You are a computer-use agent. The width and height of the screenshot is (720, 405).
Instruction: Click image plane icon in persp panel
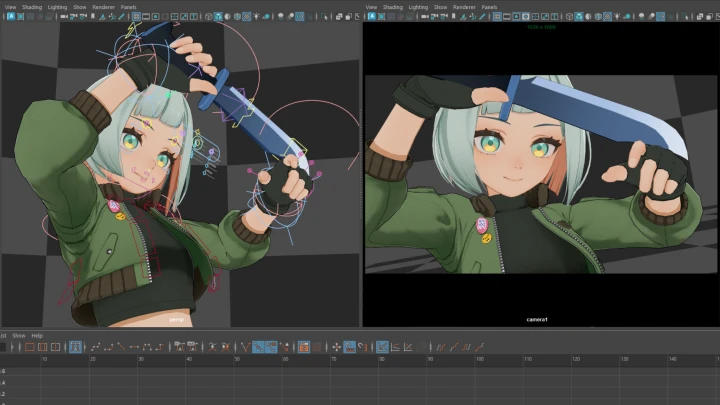102,17
